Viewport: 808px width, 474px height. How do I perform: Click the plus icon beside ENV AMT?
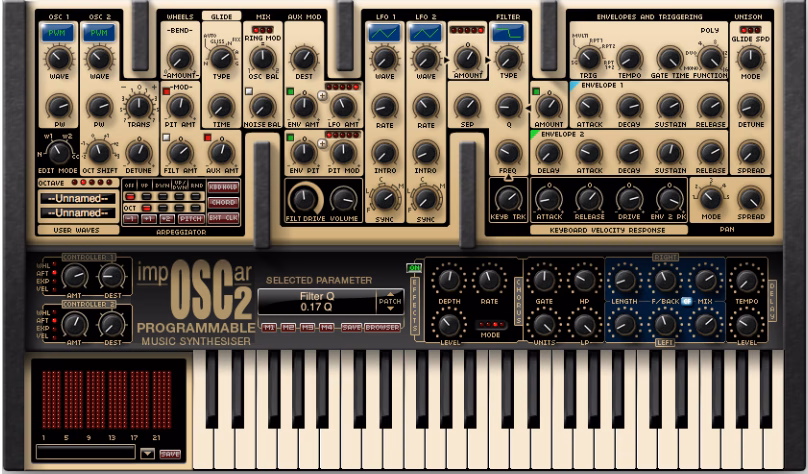[x=322, y=95]
